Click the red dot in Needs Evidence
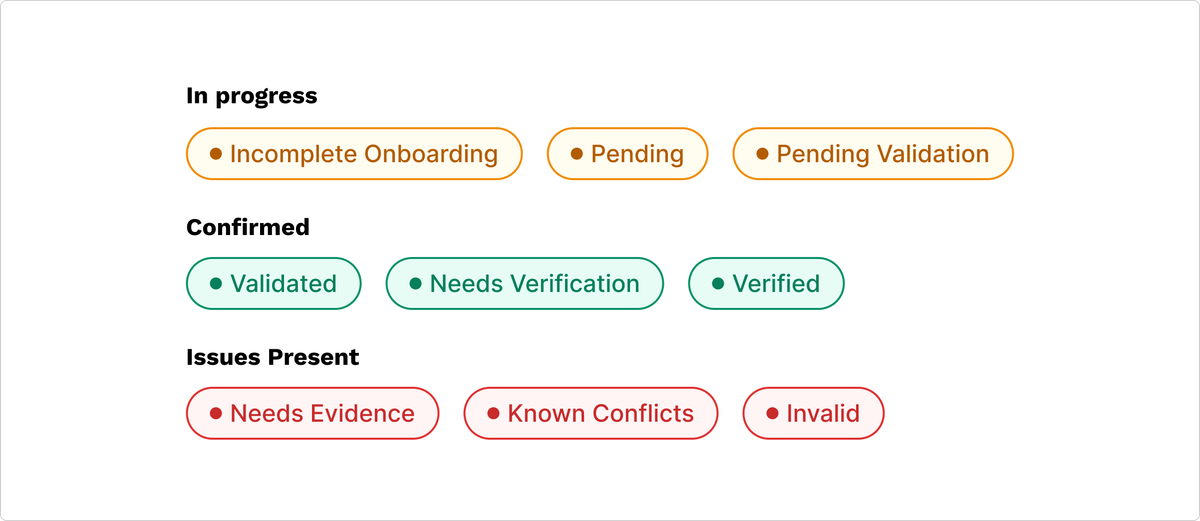Screen dimensions: 1200x521 [x=215, y=413]
